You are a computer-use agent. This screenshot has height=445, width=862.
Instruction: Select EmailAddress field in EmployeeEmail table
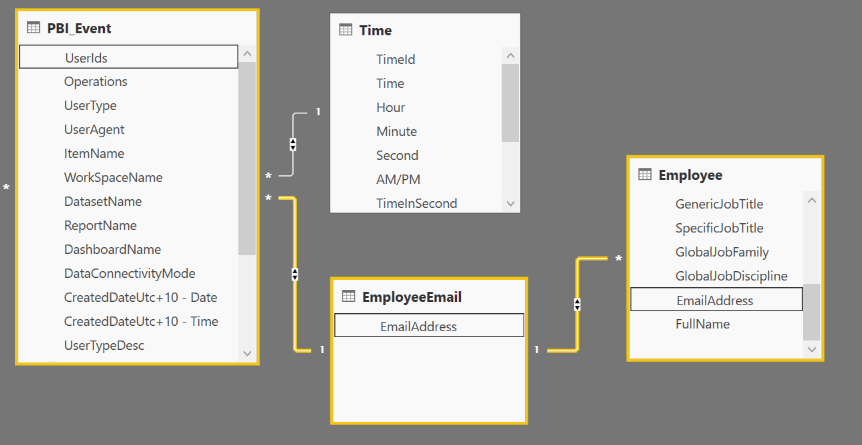(x=429, y=326)
